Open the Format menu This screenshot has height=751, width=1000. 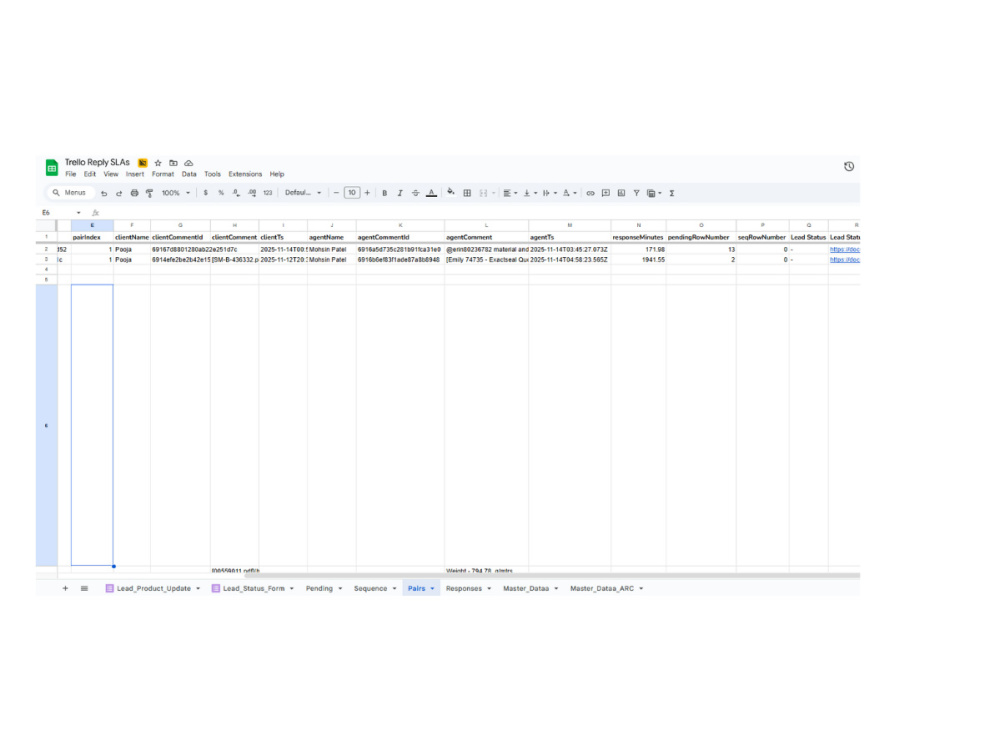[163, 174]
